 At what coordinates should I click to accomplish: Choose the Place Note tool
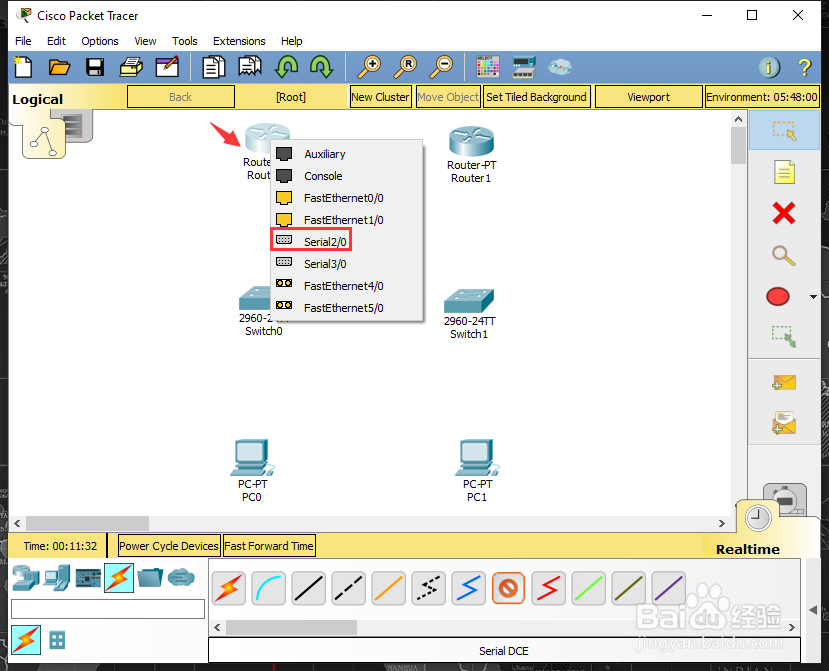point(784,172)
